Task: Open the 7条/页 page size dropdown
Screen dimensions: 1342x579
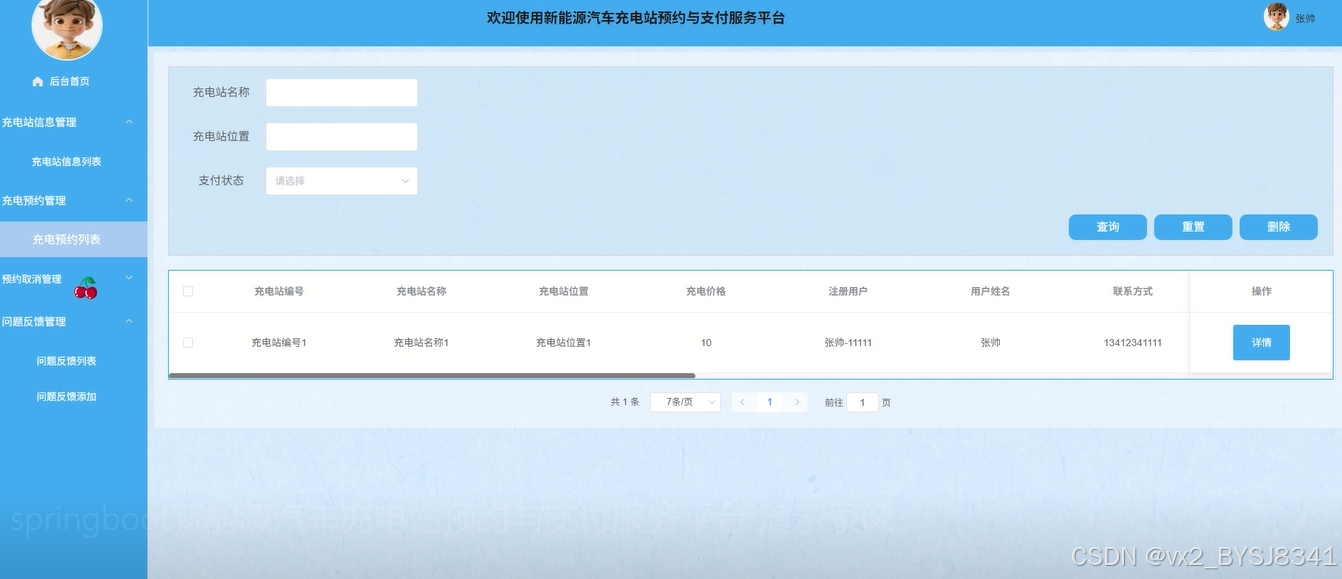Action: coord(685,402)
